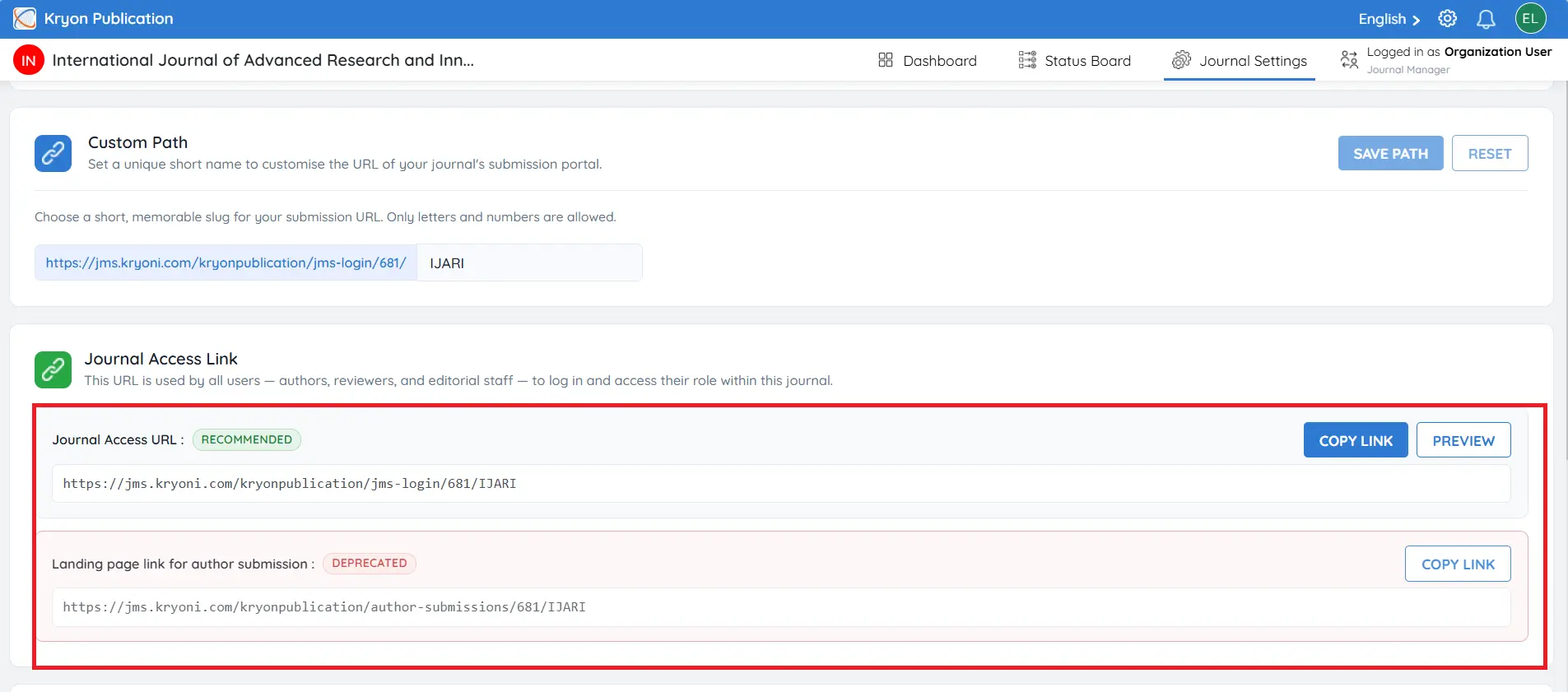Image resolution: width=1568 pixels, height=692 pixels.
Task: Click the Journal Manager role label
Action: tap(1408, 70)
